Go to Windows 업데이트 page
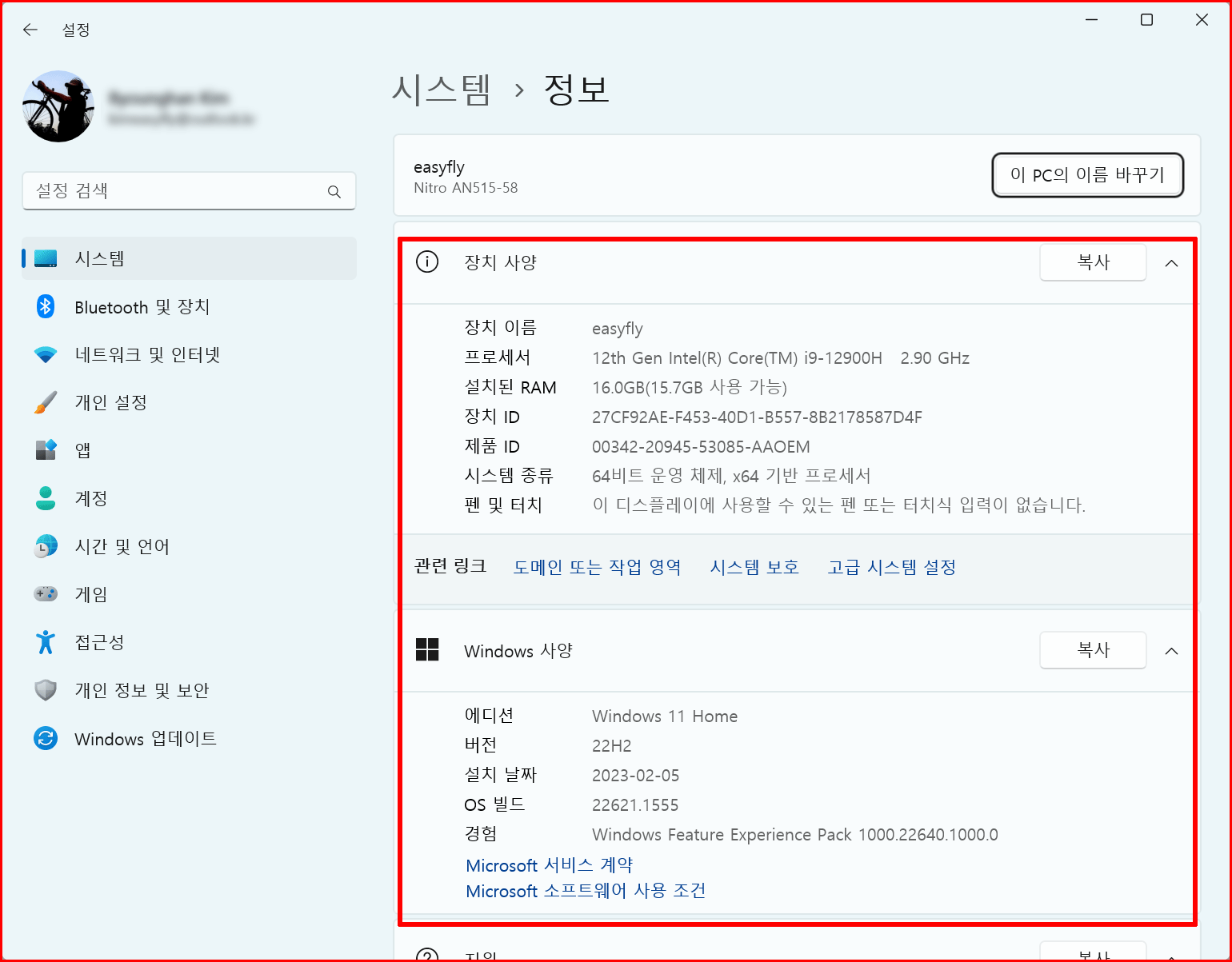The image size is (1232, 962). click(x=189, y=738)
